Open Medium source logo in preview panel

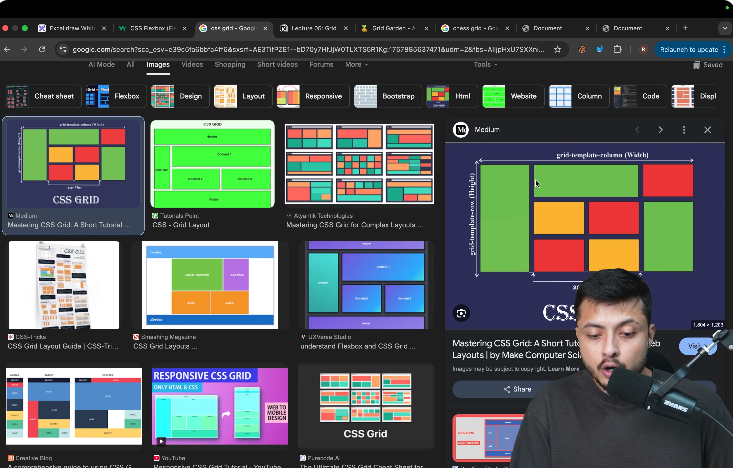coord(461,130)
